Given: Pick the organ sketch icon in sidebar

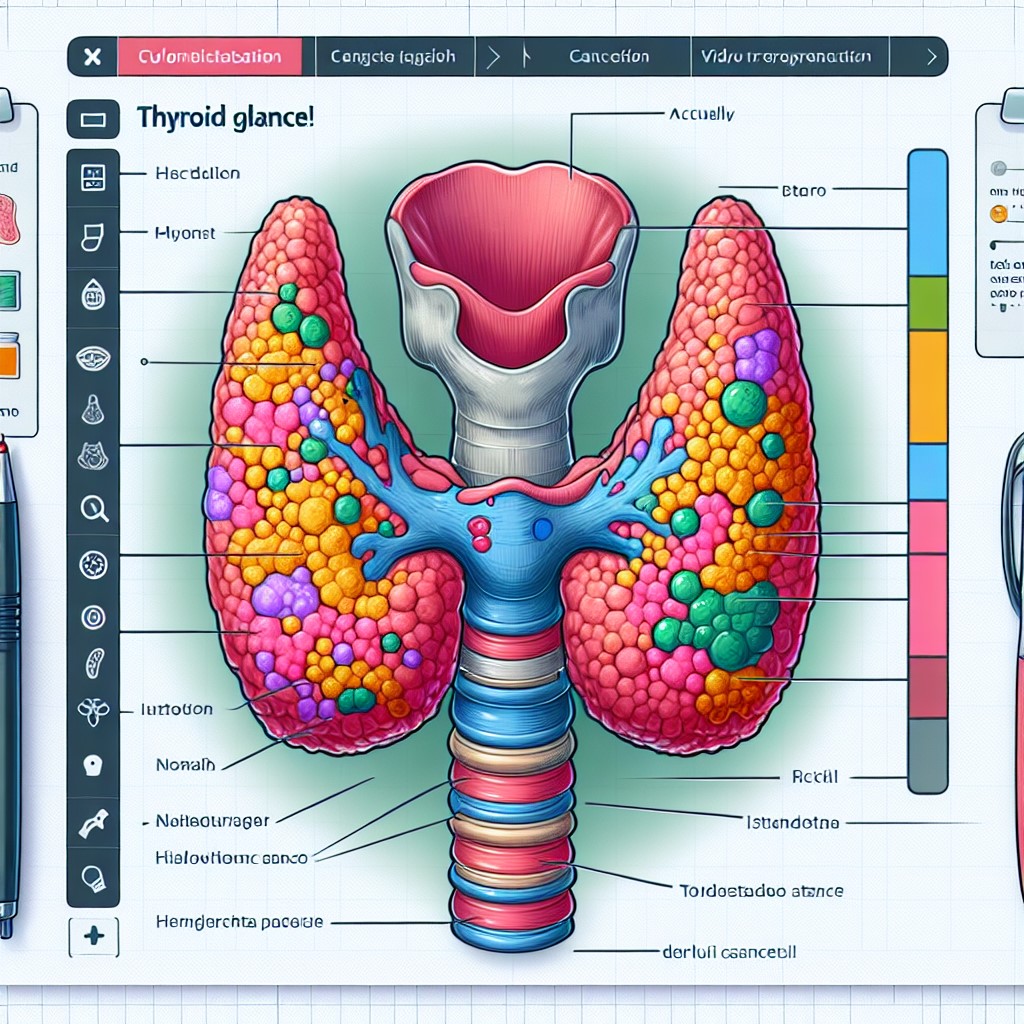Looking at the screenshot, I should click(93, 456).
